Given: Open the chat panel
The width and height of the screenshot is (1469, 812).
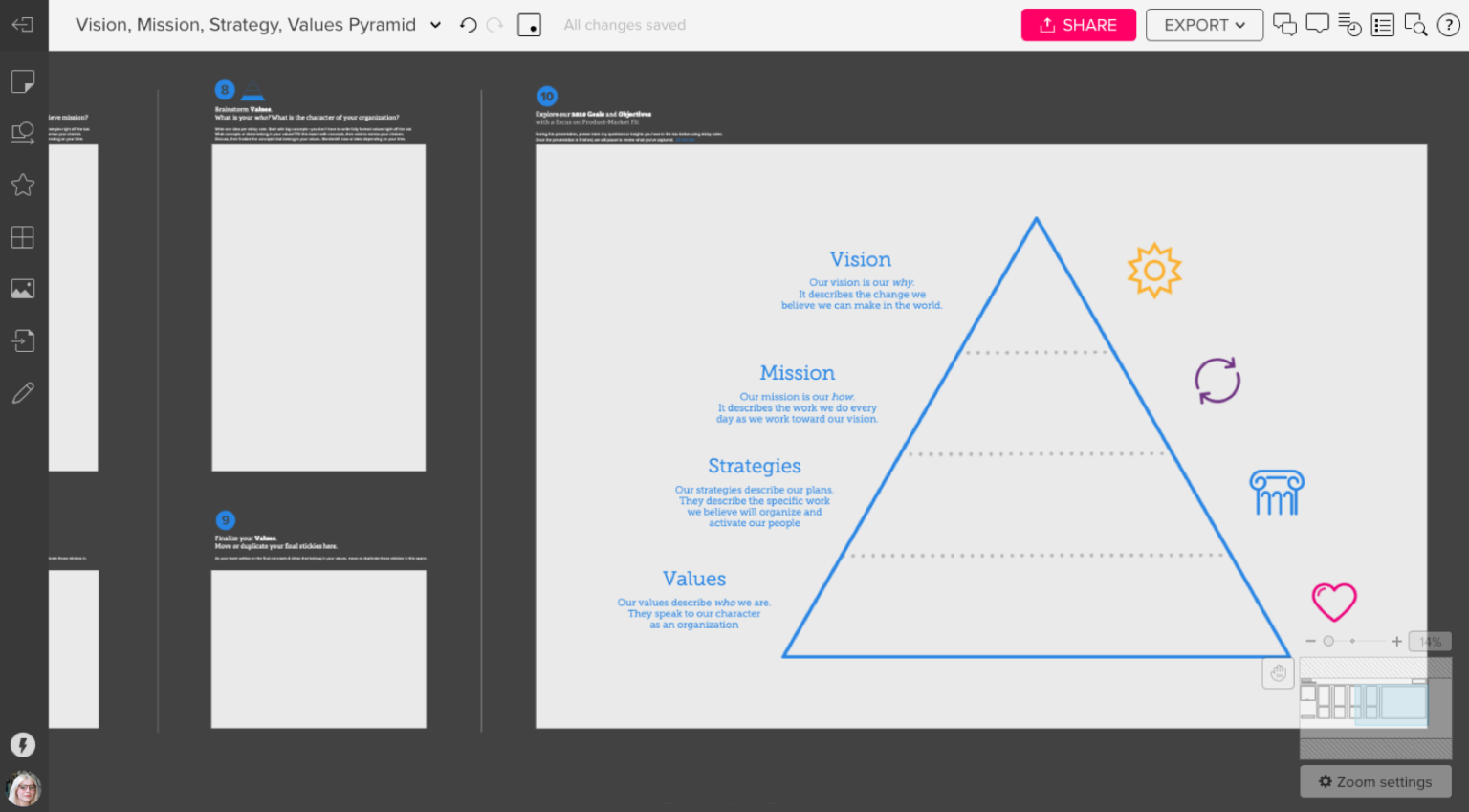Looking at the screenshot, I should coord(1284,24).
